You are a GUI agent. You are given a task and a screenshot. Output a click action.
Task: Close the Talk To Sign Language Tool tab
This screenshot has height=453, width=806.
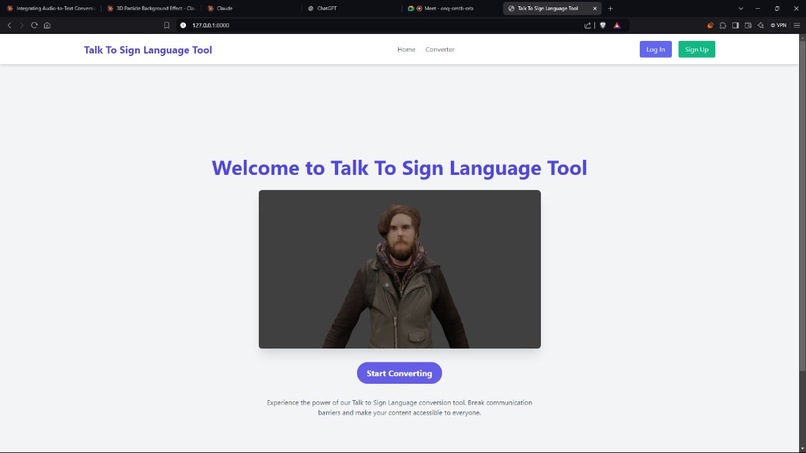click(x=595, y=8)
